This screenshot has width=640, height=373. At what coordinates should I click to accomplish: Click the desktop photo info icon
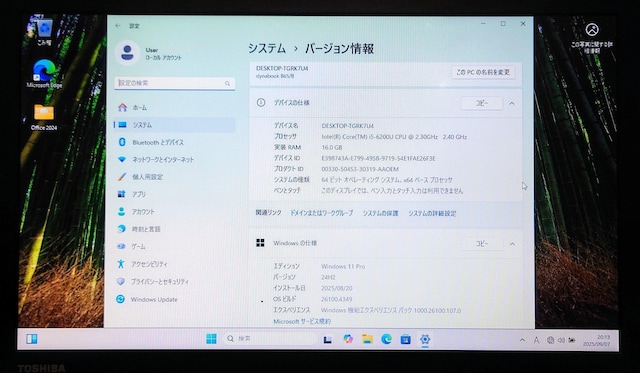[x=592, y=38]
